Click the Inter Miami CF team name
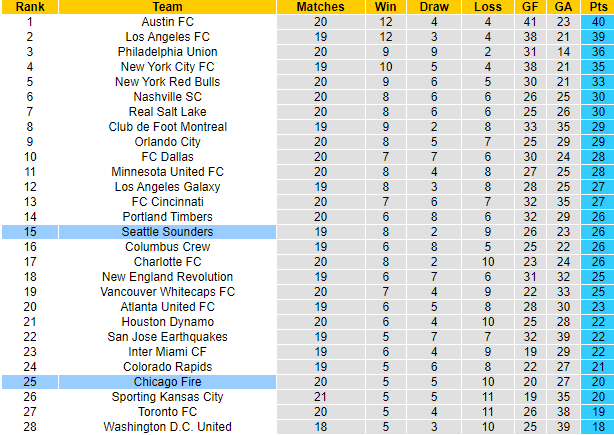This screenshot has height=435, width=614. (167, 352)
